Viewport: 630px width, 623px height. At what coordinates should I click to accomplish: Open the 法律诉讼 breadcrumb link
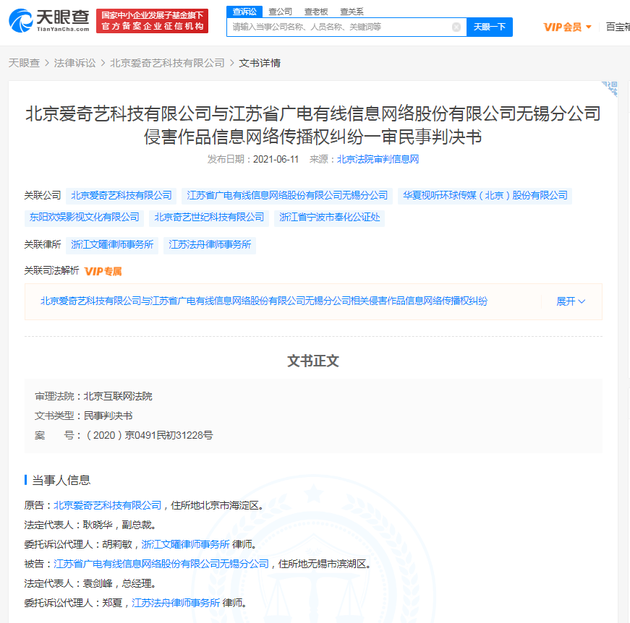click(x=75, y=63)
